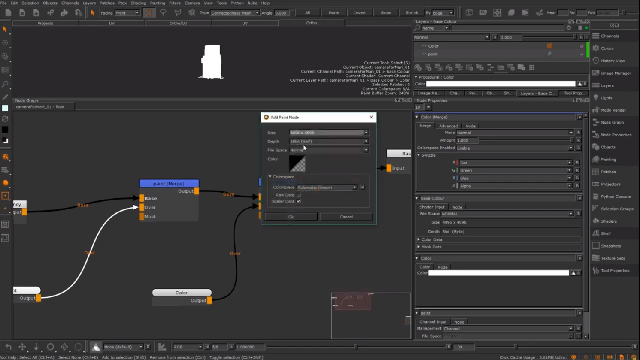The height and width of the screenshot is (360, 640).
Task: Open the Projectors palette
Action: point(610,184)
